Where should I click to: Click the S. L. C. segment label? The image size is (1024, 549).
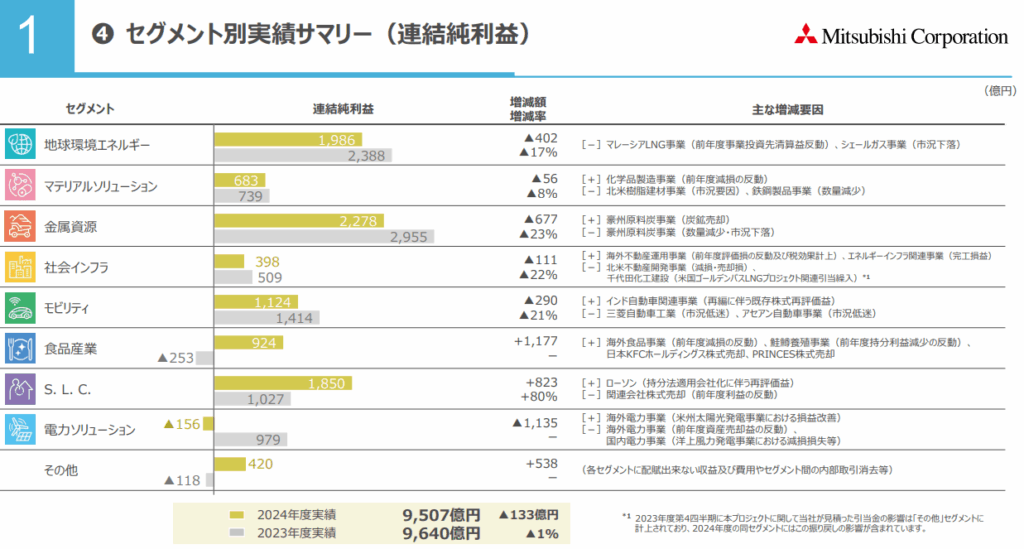(x=67, y=390)
